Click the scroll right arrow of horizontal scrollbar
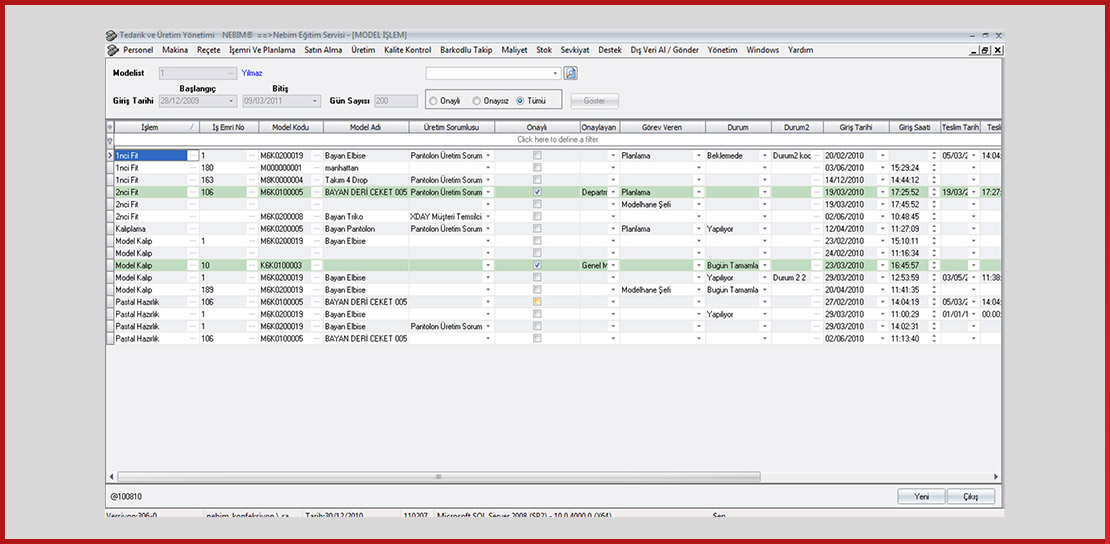This screenshot has width=1110, height=544. coord(996,477)
